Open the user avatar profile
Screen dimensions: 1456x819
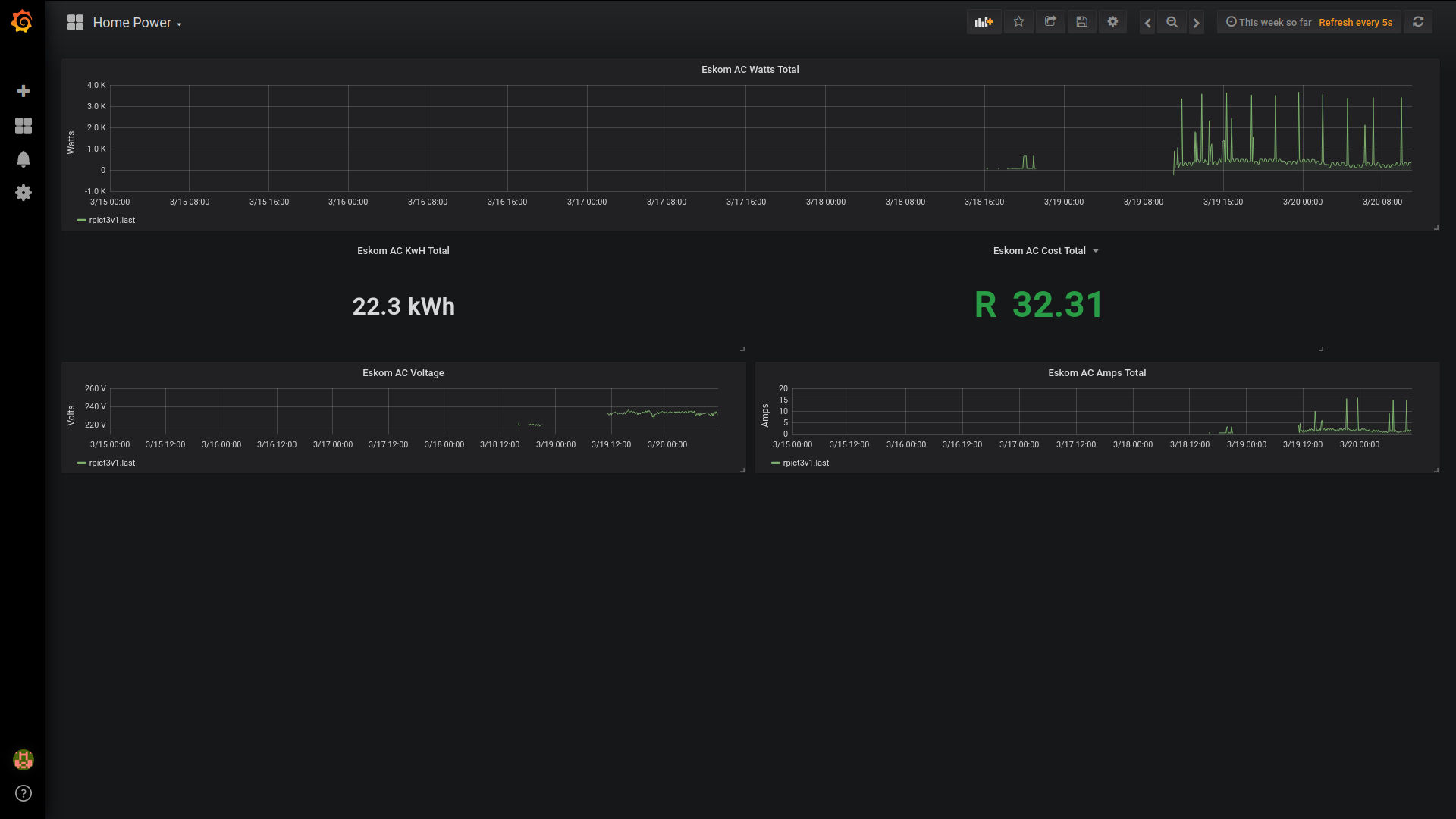click(24, 759)
